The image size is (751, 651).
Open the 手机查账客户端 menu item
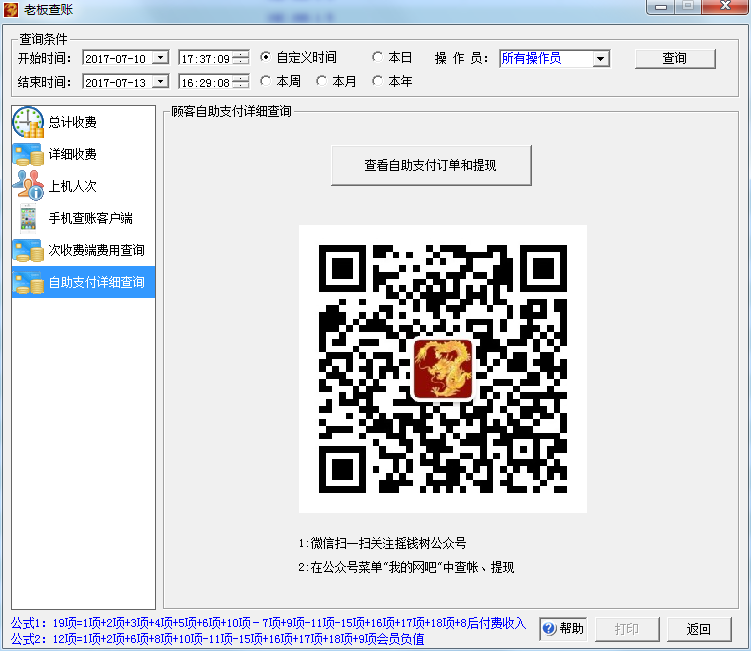pyautogui.click(x=83, y=218)
